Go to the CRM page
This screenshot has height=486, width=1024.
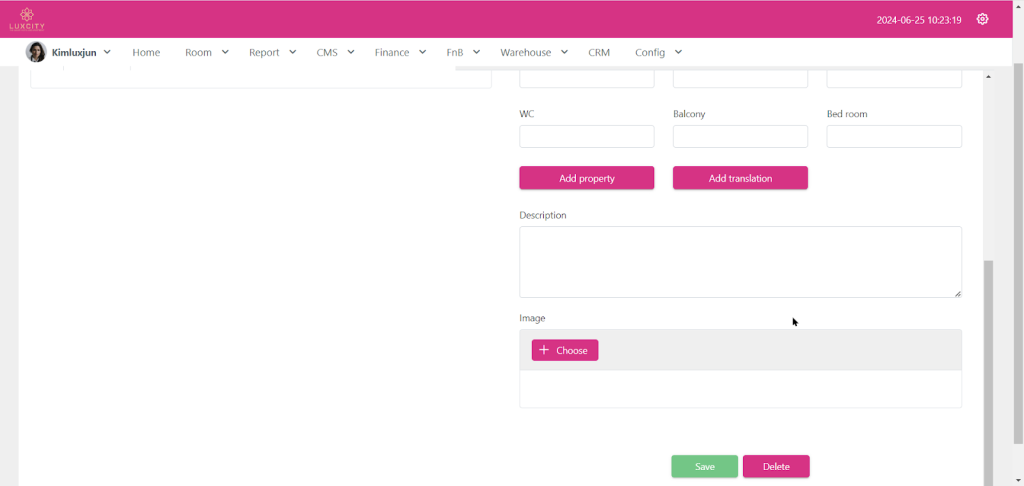tap(599, 52)
